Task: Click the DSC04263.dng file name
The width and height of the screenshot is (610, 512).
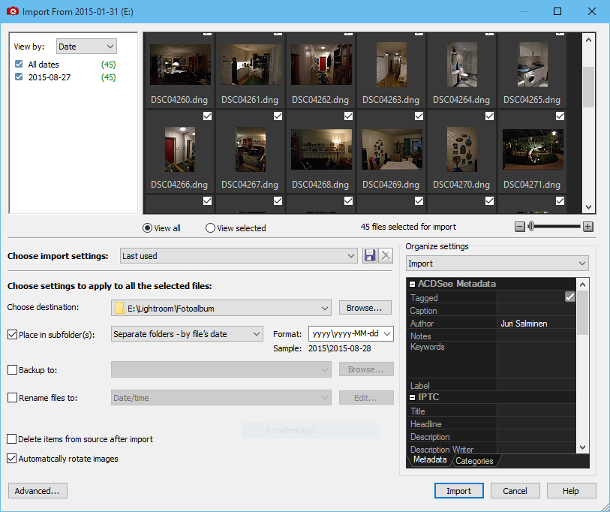Action: coord(391,100)
